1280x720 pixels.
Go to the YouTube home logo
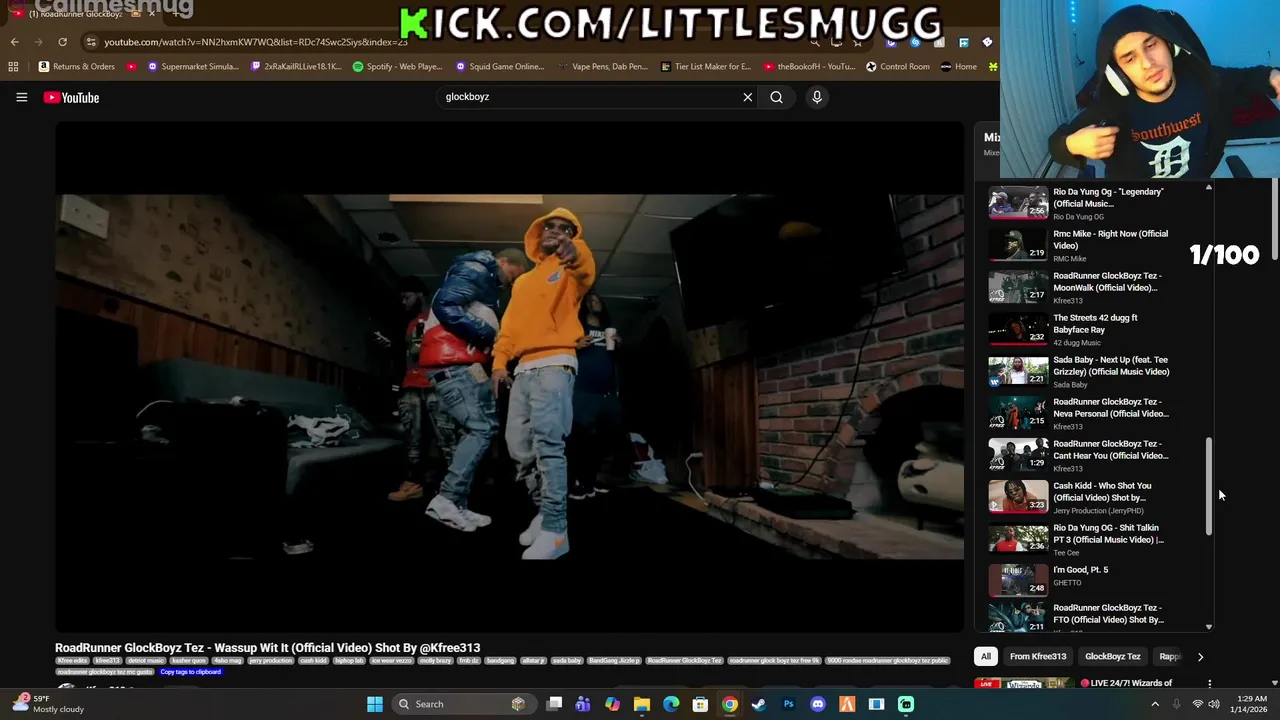(71, 97)
